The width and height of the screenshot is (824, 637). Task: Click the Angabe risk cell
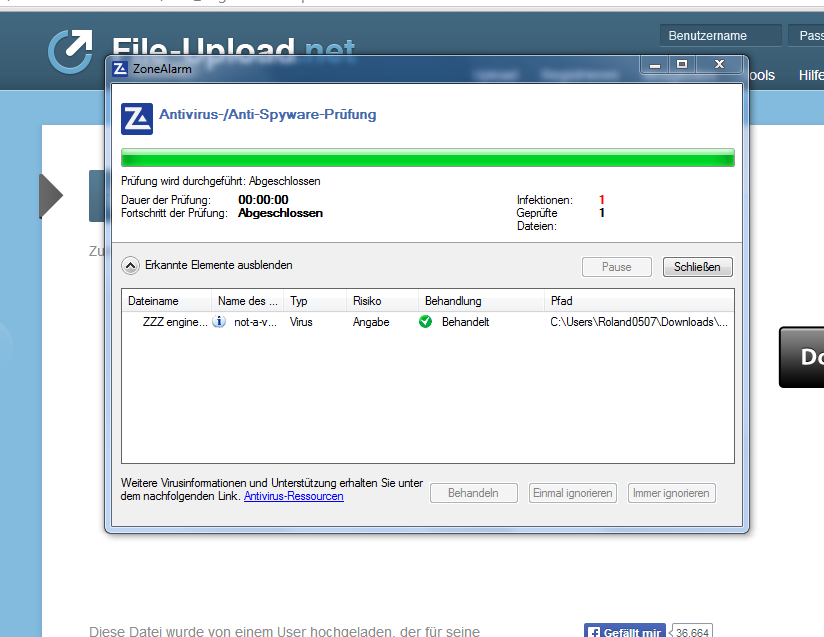pyautogui.click(x=371, y=322)
